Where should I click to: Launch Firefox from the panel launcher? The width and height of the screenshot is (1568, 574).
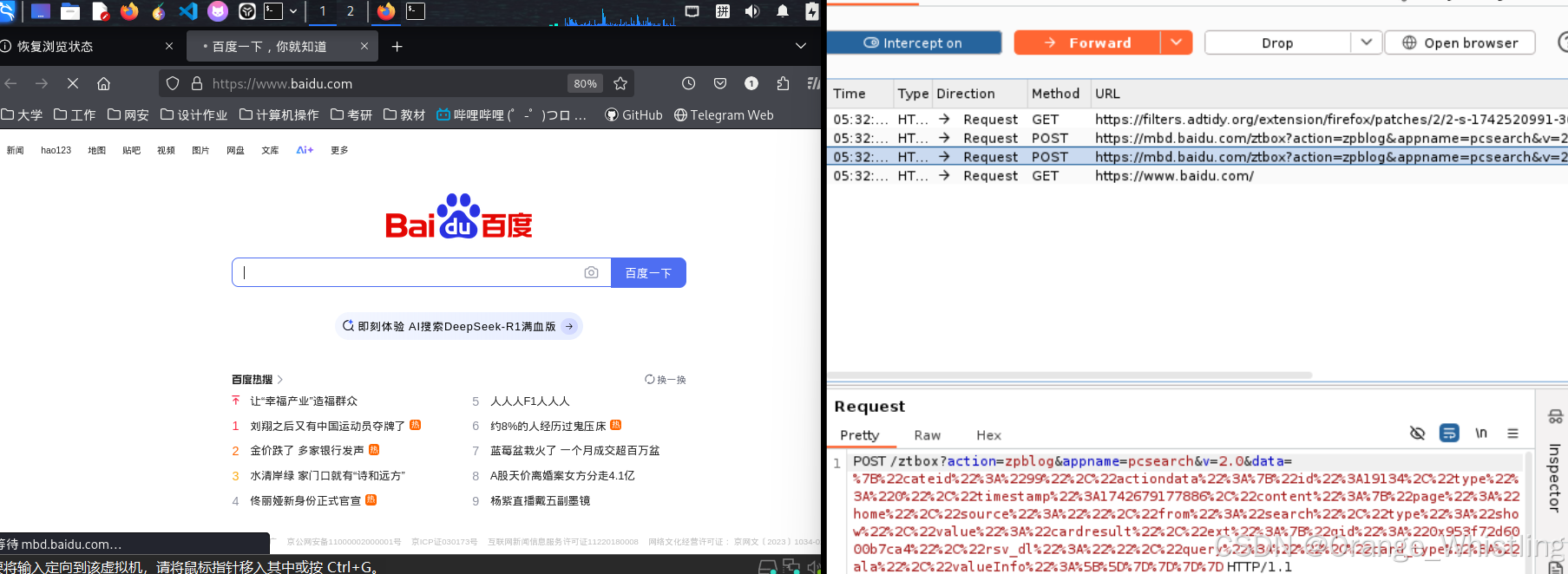click(129, 11)
